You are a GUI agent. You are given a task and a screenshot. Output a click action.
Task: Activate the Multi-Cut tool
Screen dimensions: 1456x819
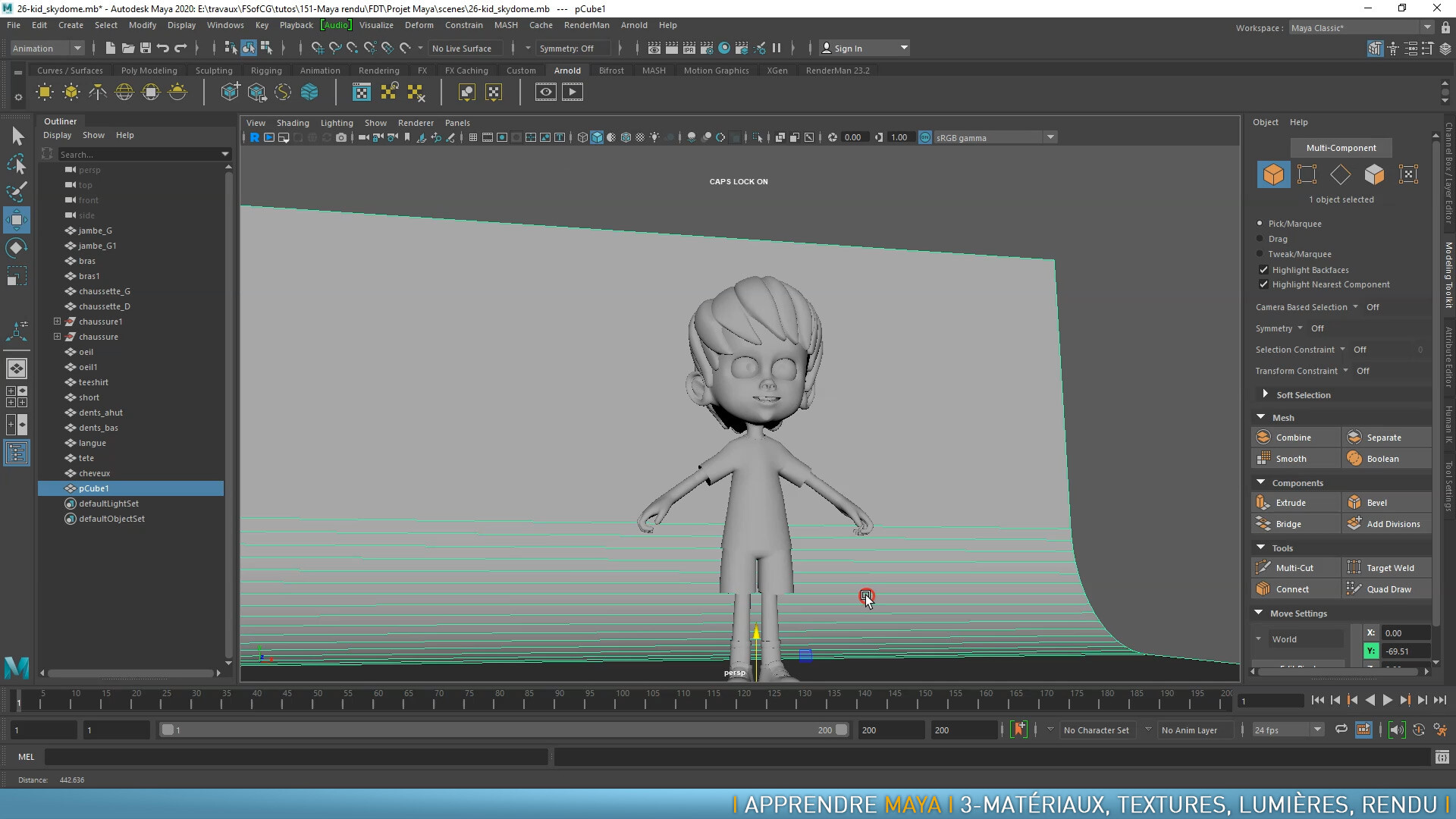click(x=1294, y=567)
